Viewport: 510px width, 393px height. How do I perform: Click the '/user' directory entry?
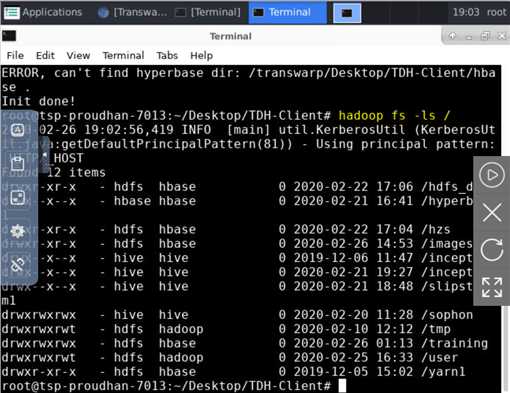tap(439, 358)
